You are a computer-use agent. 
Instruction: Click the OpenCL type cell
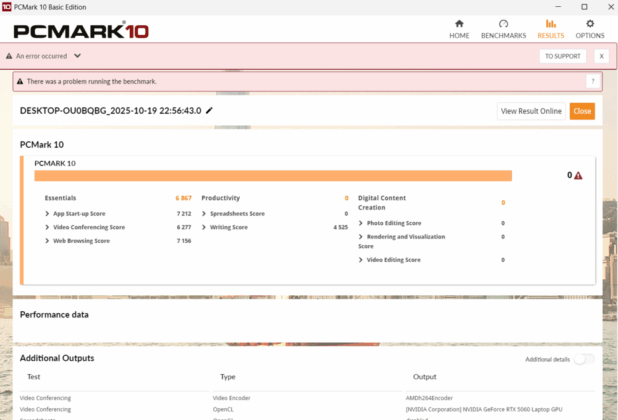(x=223, y=409)
